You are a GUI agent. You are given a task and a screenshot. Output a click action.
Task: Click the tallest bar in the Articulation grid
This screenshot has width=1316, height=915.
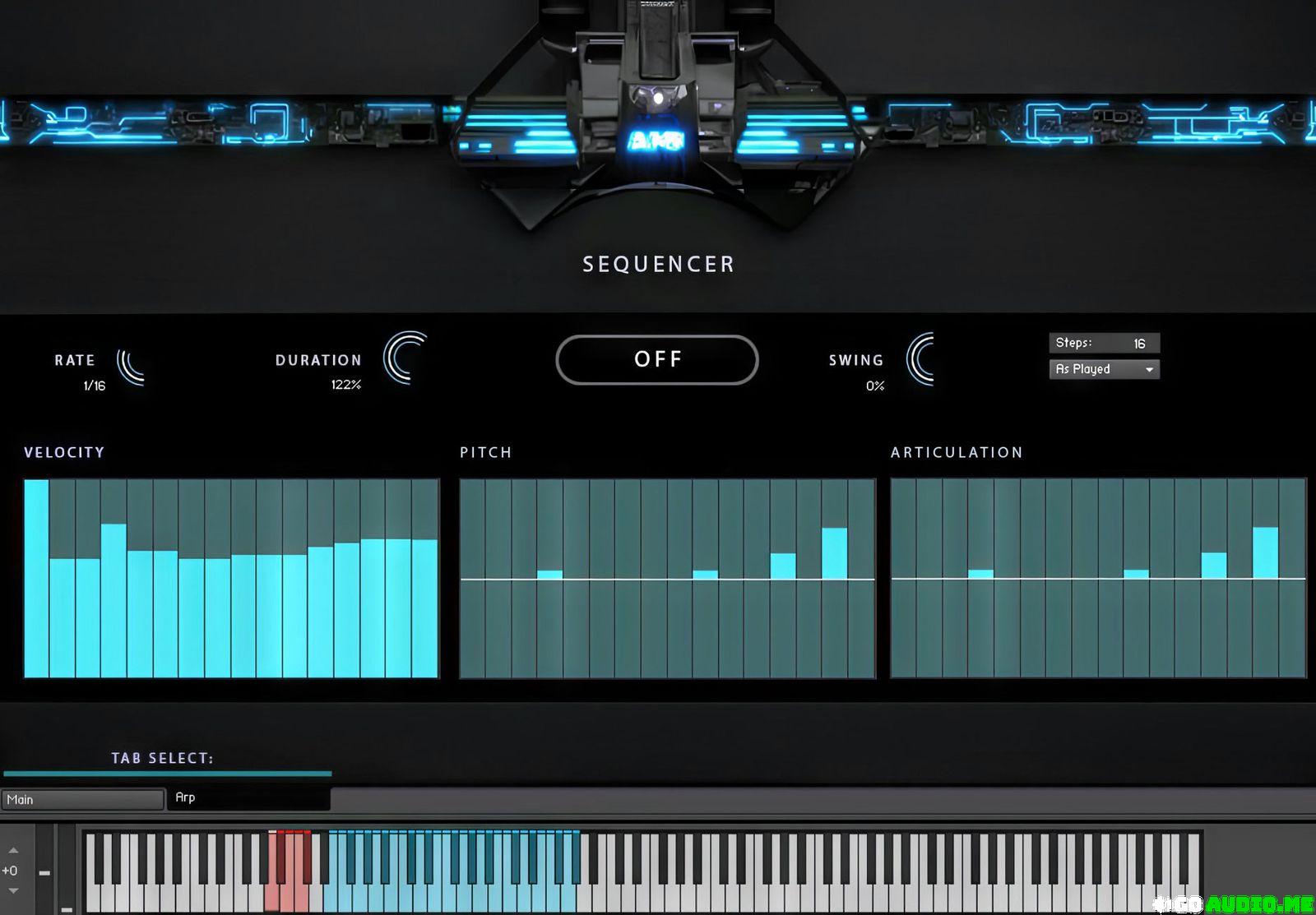tap(1265, 553)
